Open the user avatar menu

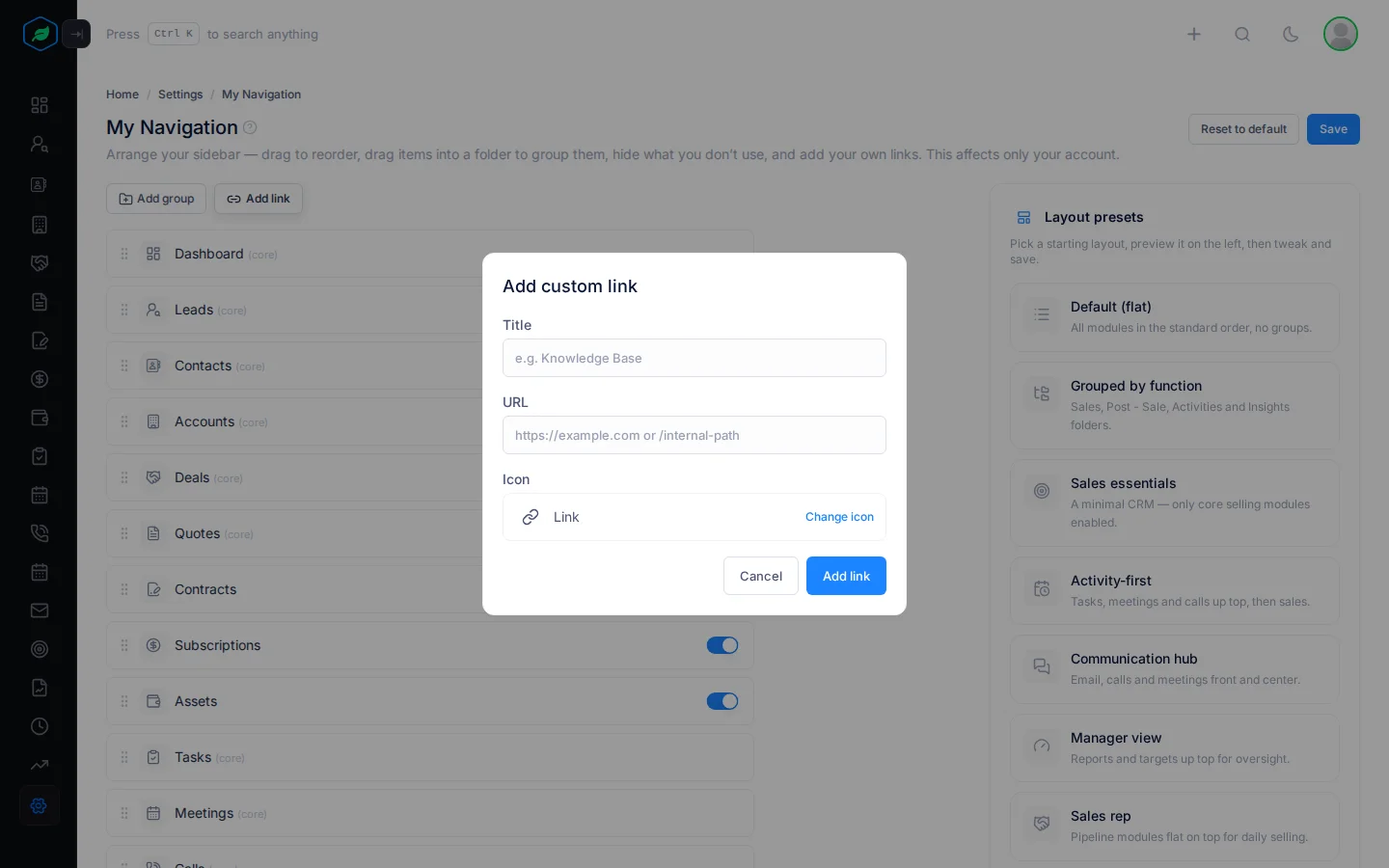1341,34
